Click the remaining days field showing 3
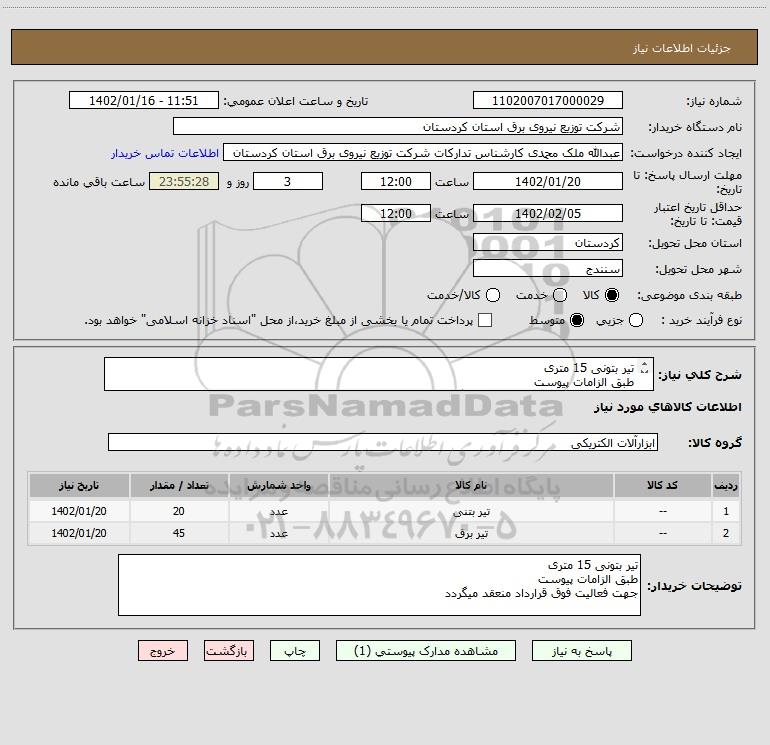 pyautogui.click(x=288, y=181)
